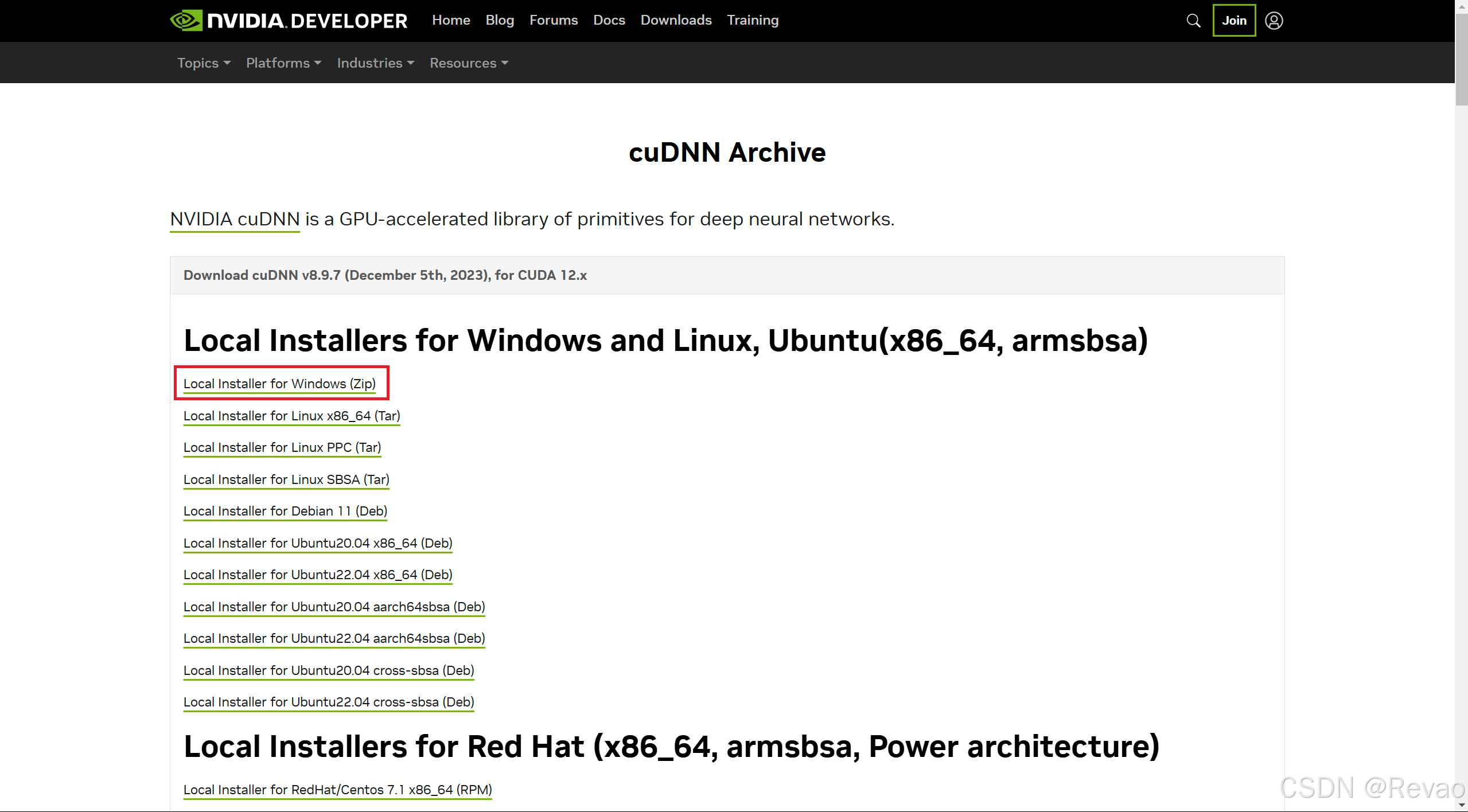Download Local Installer for Windows (Zip)

point(279,384)
